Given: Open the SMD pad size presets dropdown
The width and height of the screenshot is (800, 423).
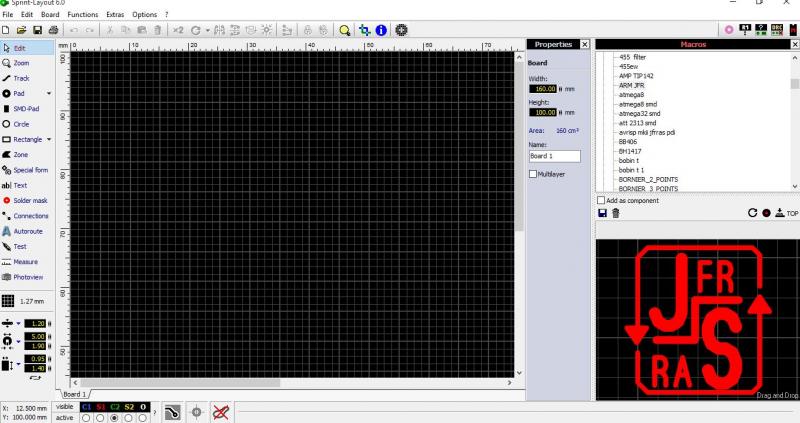Looking at the screenshot, I should 18,364.
